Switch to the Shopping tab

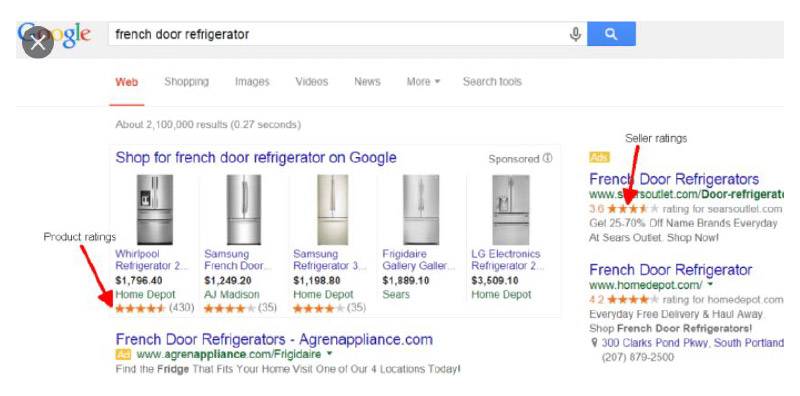coord(186,82)
